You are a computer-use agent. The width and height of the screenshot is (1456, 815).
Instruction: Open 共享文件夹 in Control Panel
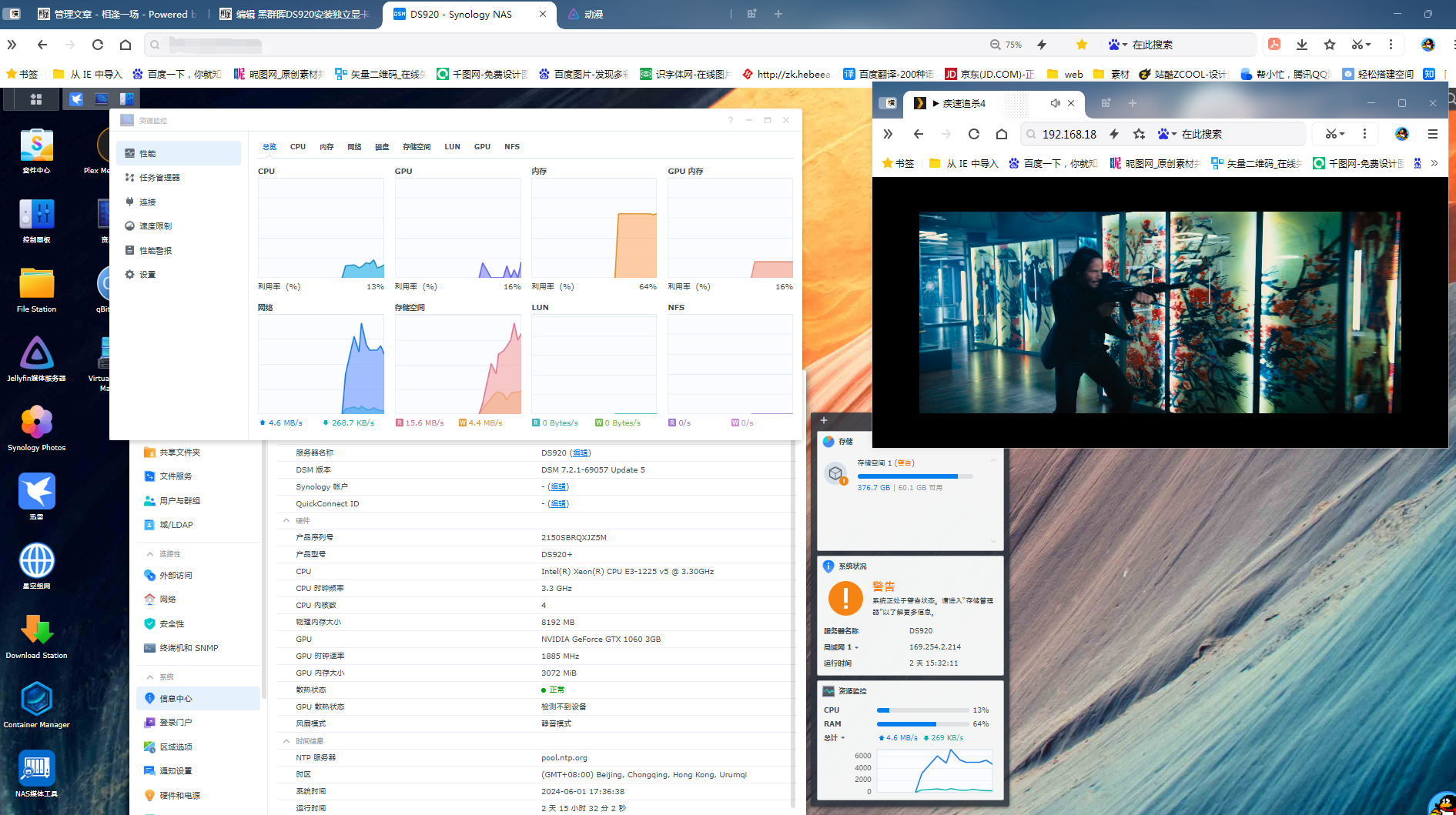click(199, 453)
